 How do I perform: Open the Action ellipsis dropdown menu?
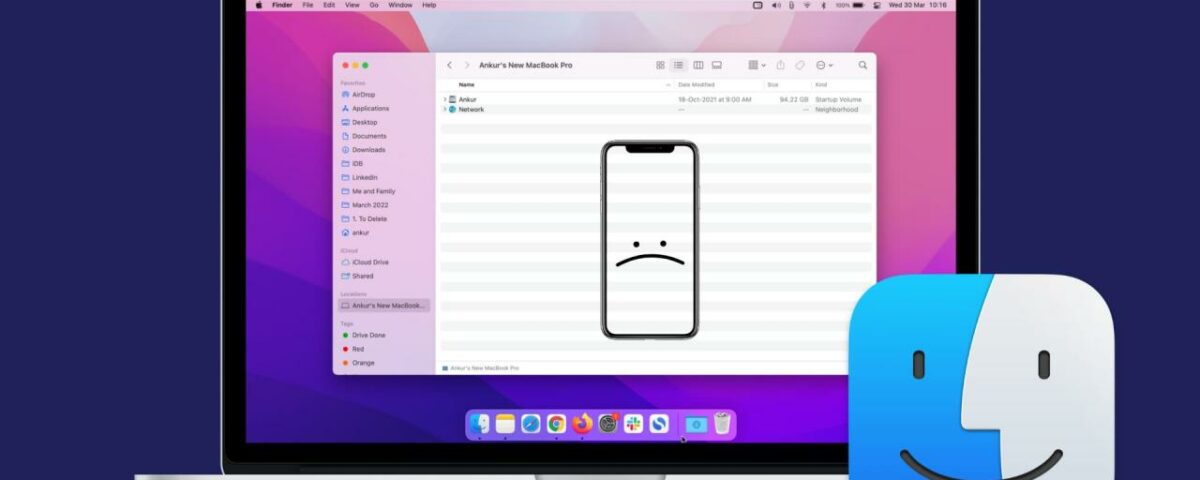pyautogui.click(x=824, y=65)
